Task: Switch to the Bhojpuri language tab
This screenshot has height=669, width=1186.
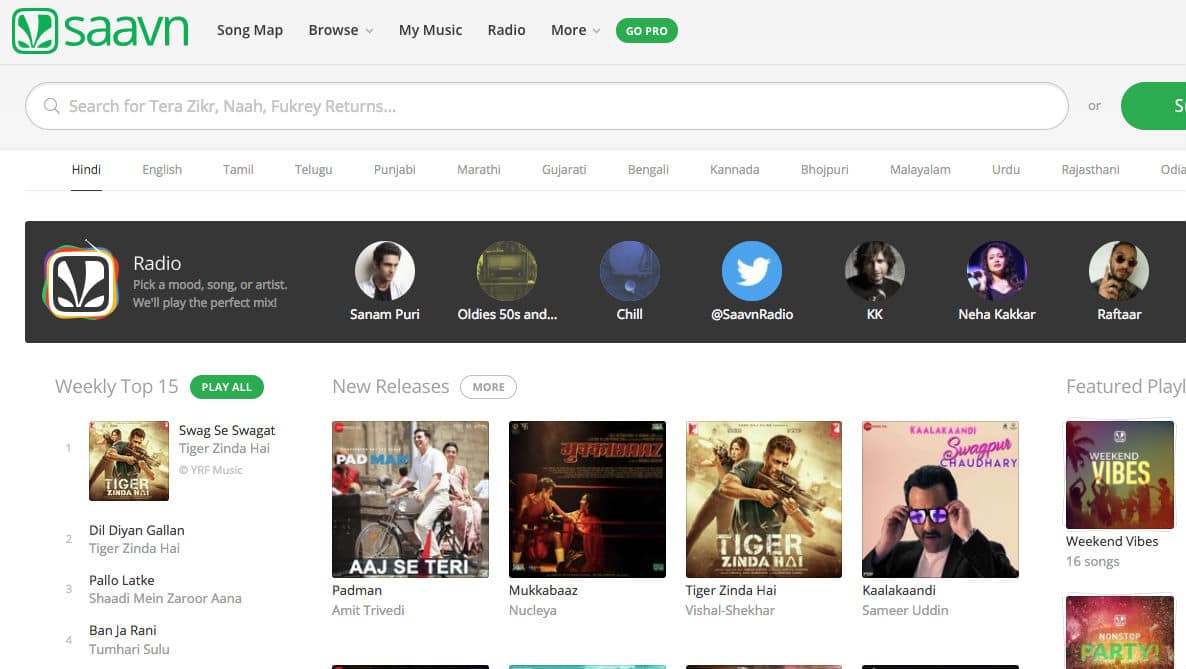Action: 824,170
